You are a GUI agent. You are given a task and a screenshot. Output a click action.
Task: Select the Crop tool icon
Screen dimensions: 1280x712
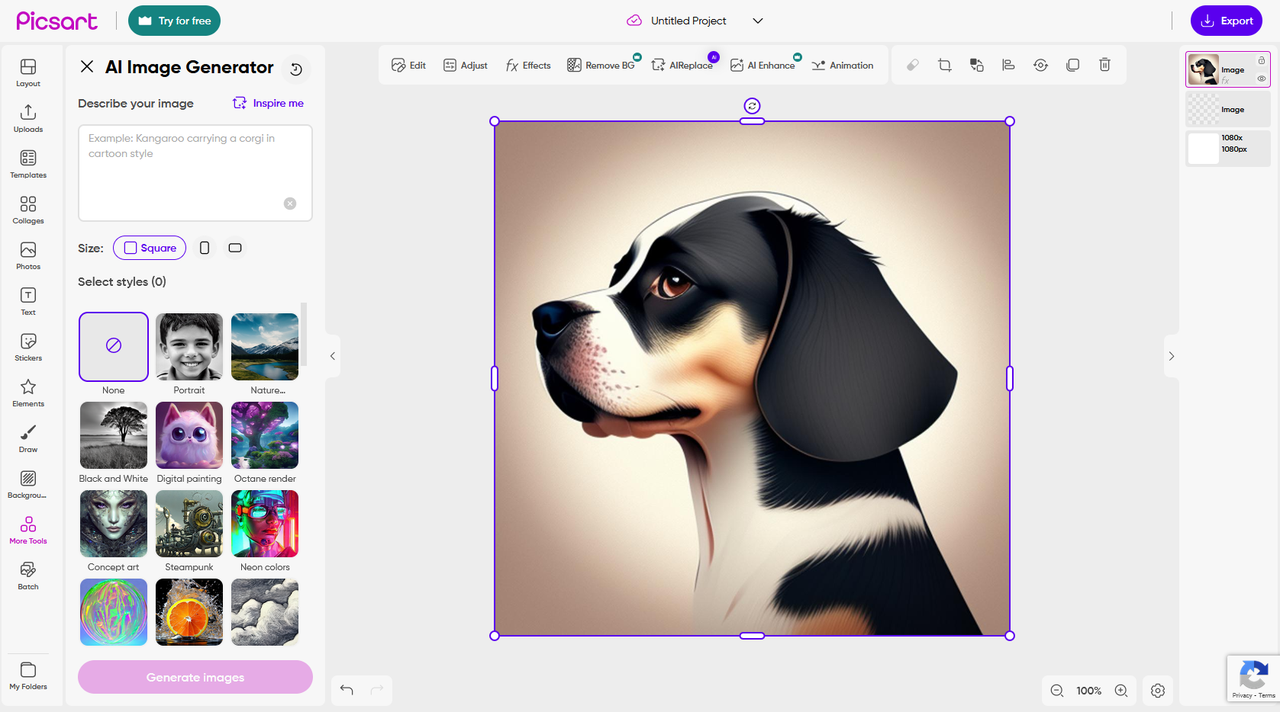coord(944,65)
